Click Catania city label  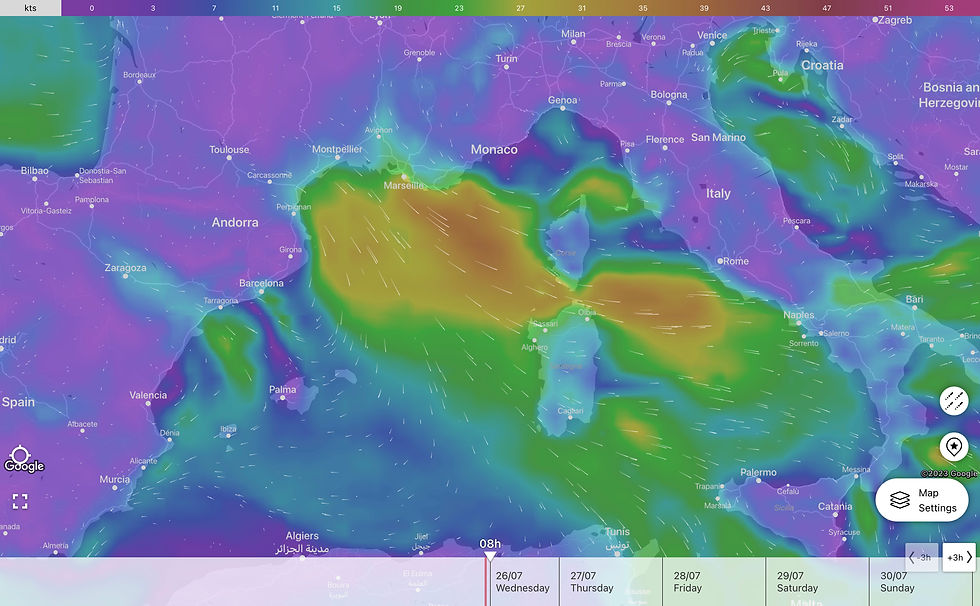click(x=835, y=506)
